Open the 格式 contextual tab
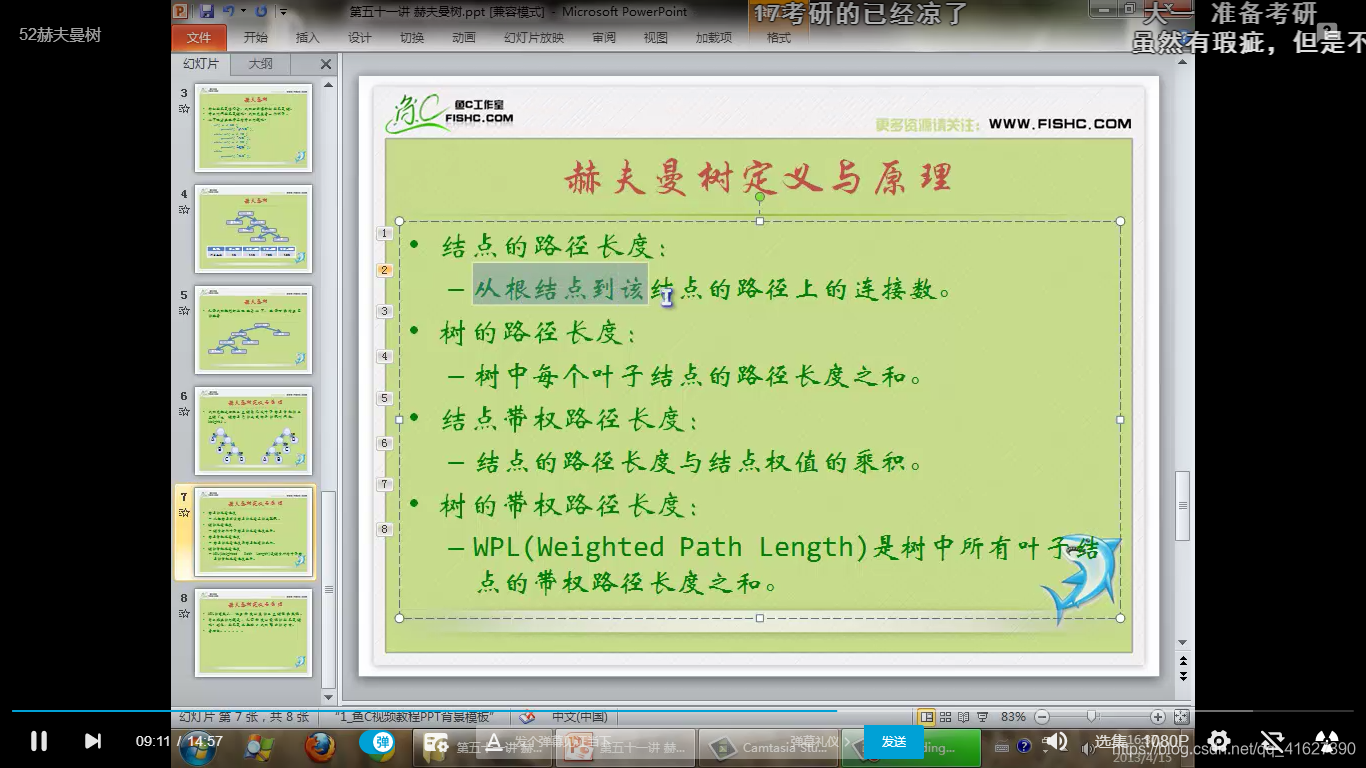Screen dimensions: 1366x768 point(779,37)
